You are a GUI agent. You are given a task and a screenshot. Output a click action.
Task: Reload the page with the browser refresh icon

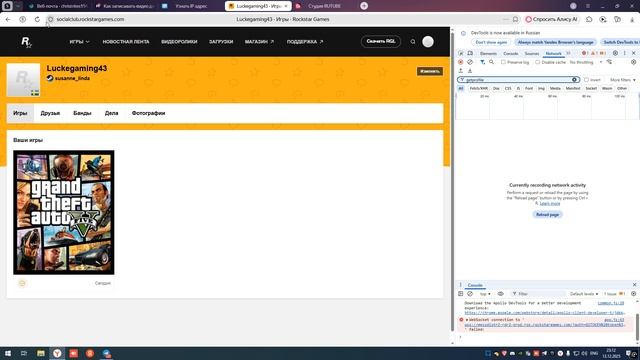(37, 19)
